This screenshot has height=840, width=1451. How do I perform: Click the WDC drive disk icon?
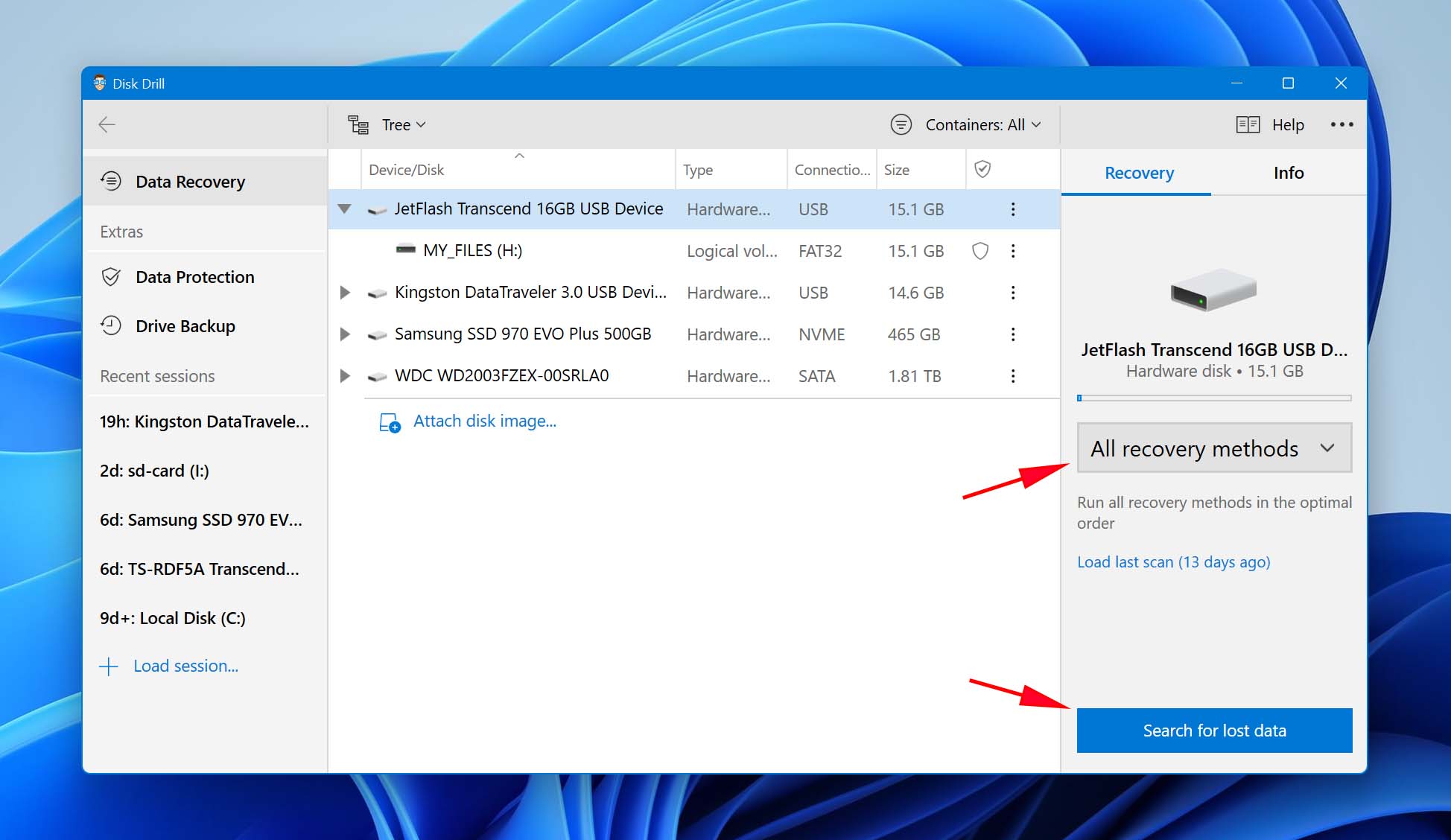point(377,378)
